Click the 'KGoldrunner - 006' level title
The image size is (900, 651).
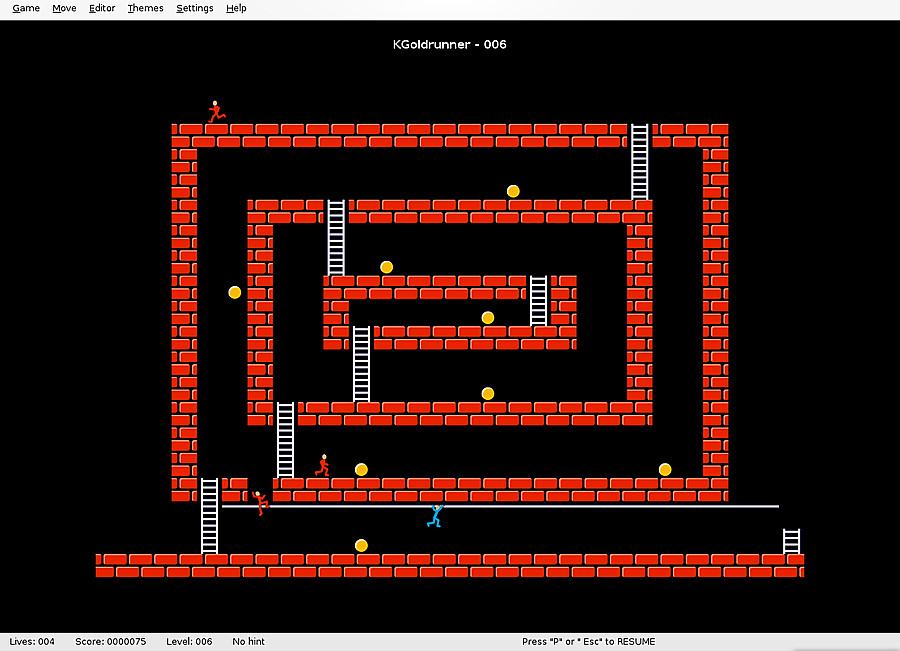pyautogui.click(x=449, y=44)
